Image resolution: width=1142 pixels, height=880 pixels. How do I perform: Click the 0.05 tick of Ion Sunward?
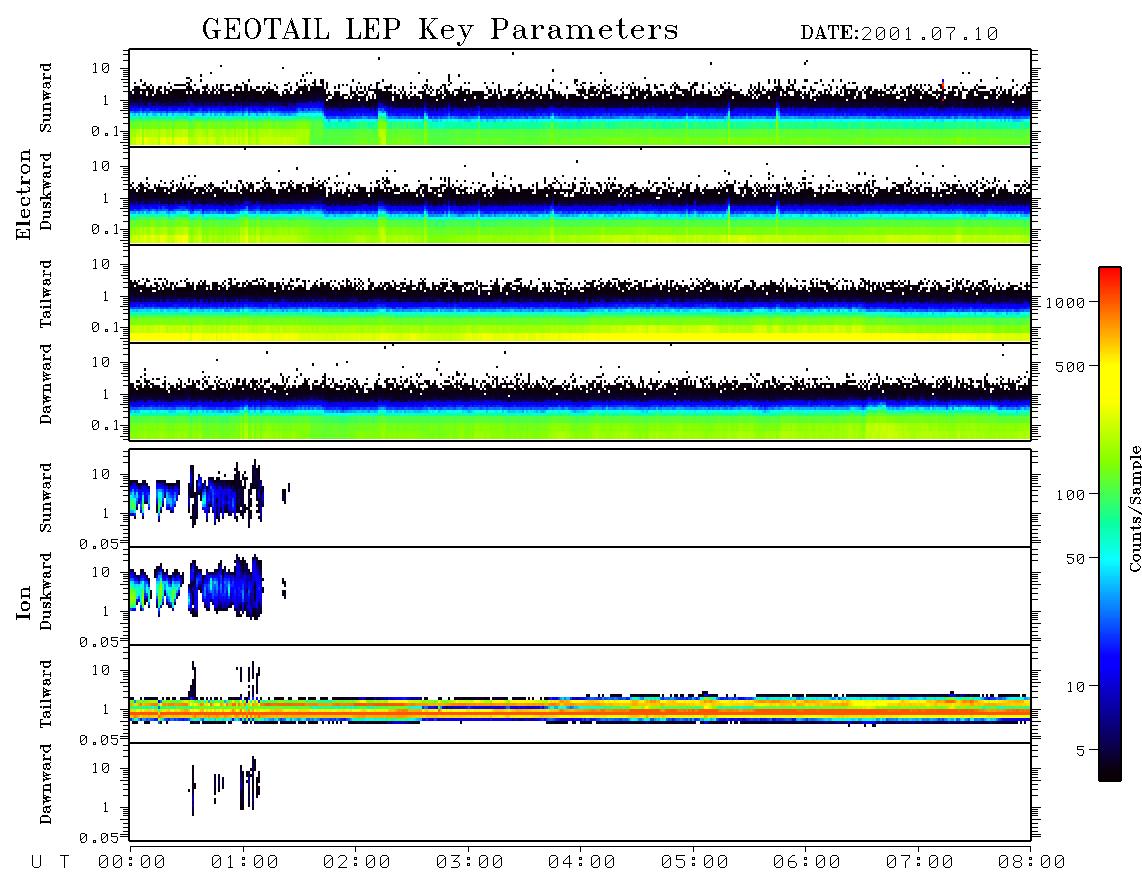tap(99, 544)
